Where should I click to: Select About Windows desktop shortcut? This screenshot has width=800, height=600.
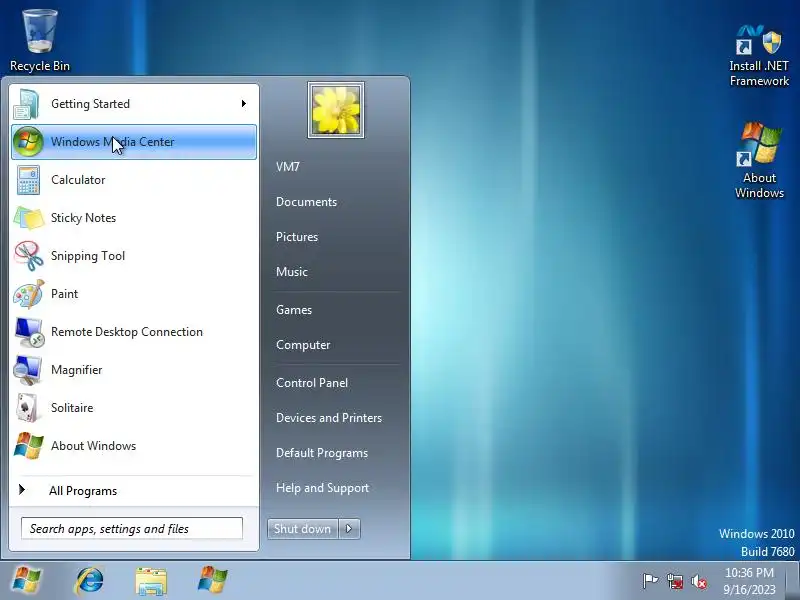(x=759, y=160)
